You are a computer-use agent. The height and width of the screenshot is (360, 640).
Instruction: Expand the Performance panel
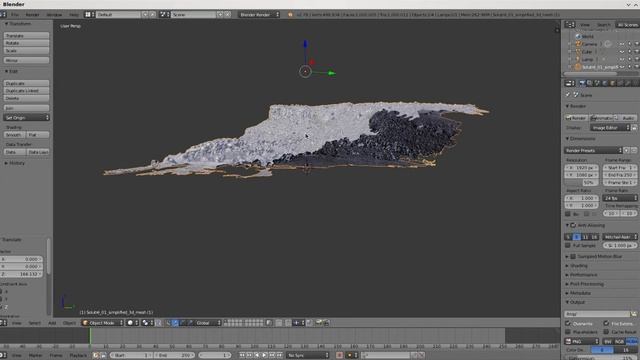(x=584, y=275)
